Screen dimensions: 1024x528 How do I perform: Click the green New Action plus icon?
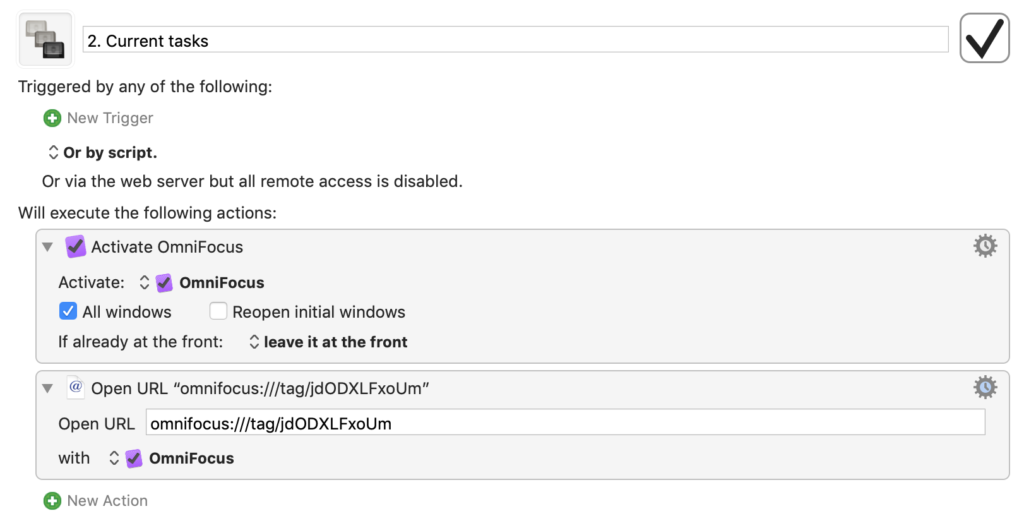pos(52,500)
